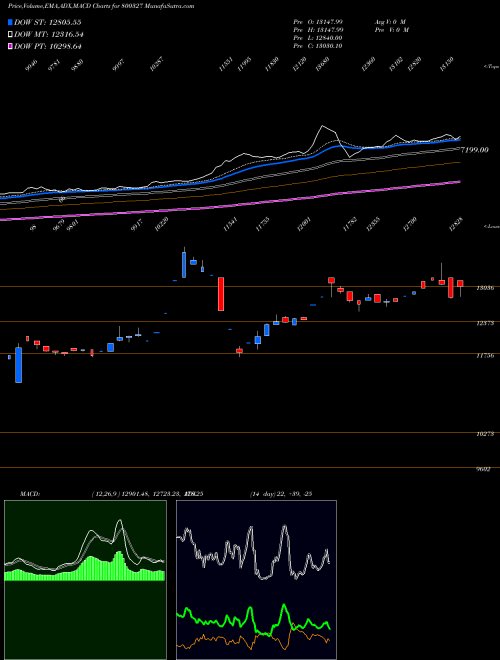
Task: Click the large blue candlestick at chart start
Action: coord(19,364)
